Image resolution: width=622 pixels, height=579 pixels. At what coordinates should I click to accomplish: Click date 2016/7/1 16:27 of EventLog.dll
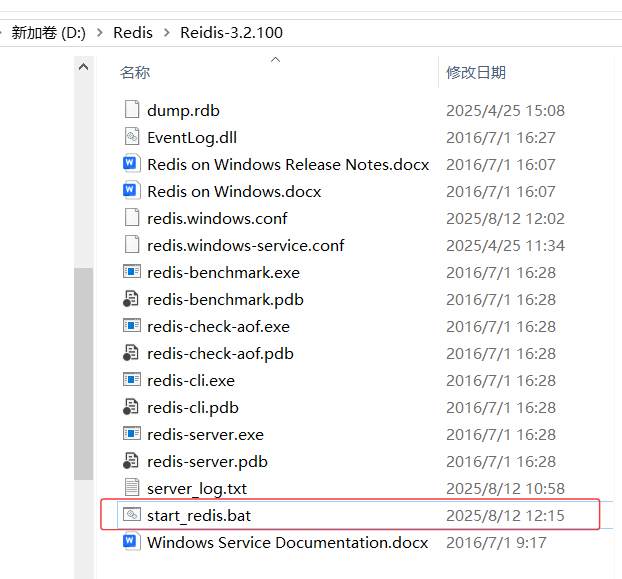tap(501, 138)
